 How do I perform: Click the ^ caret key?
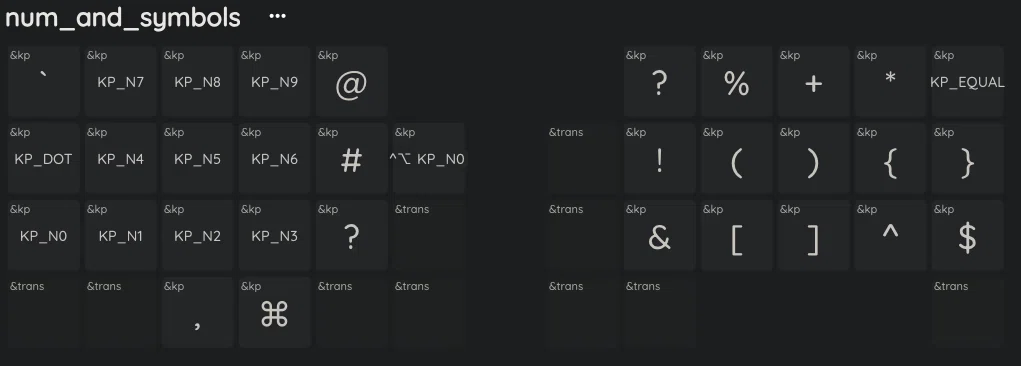pyautogui.click(x=890, y=235)
